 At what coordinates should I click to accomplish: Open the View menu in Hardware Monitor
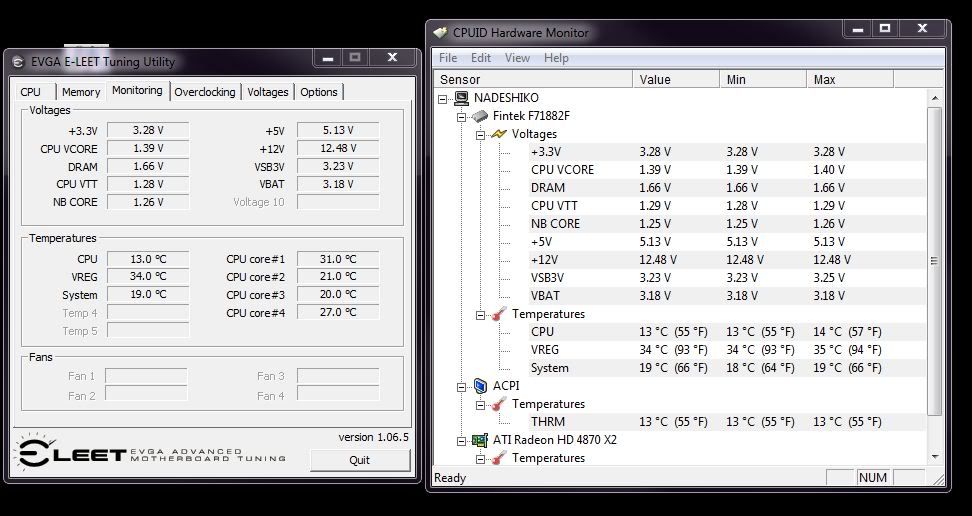click(x=517, y=58)
